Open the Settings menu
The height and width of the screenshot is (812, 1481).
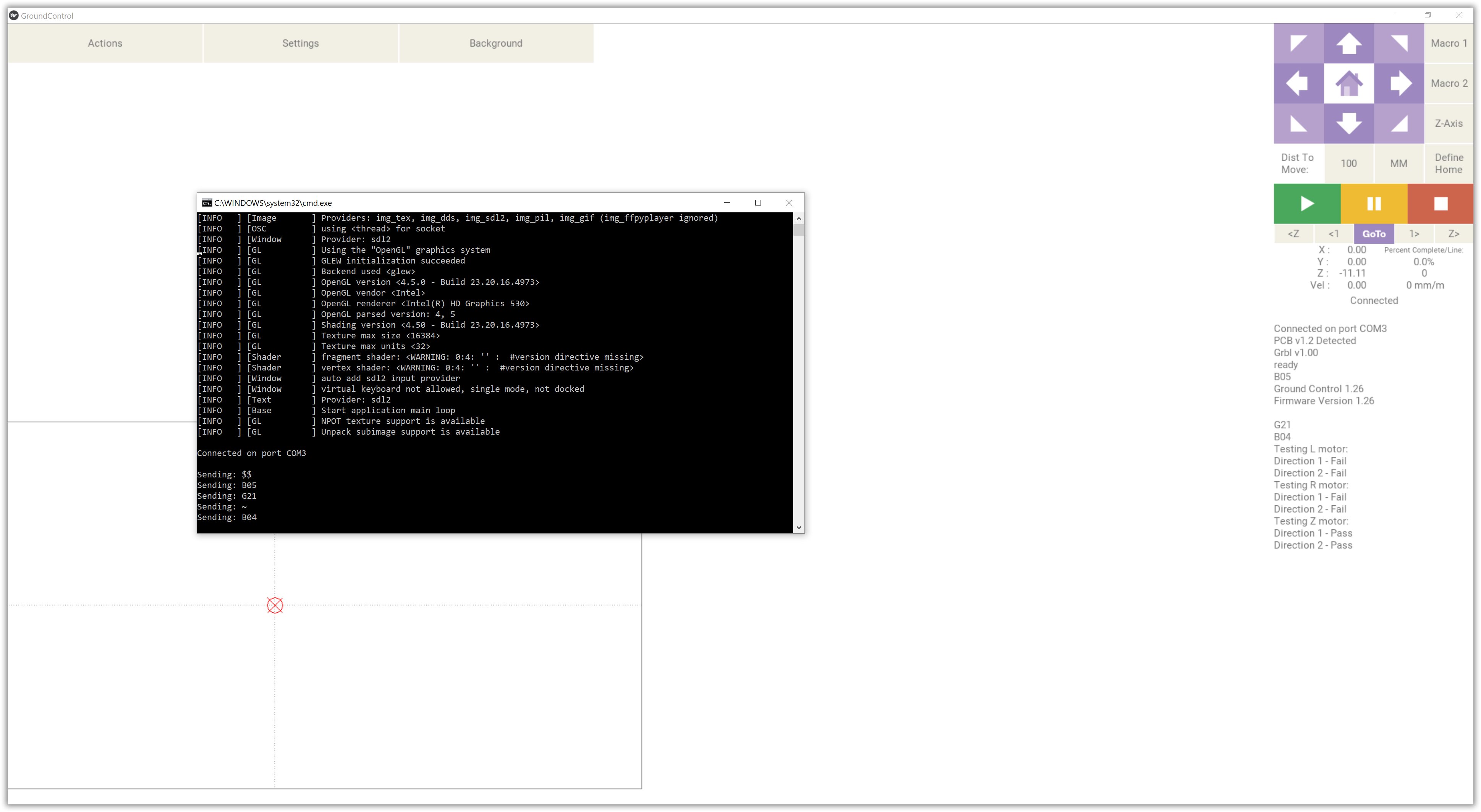(300, 43)
